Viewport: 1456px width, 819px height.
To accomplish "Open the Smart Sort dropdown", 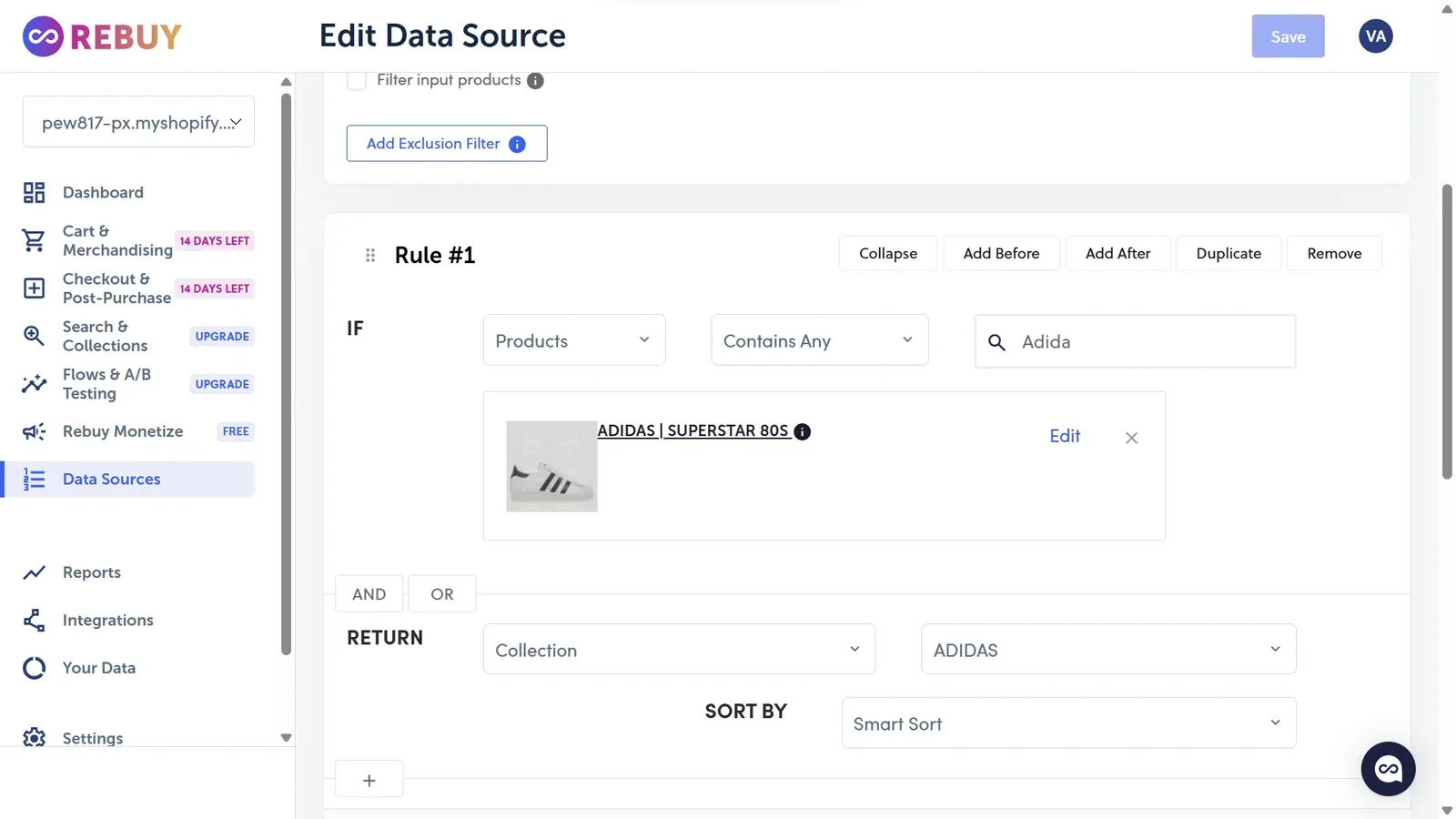I will coord(1068,723).
